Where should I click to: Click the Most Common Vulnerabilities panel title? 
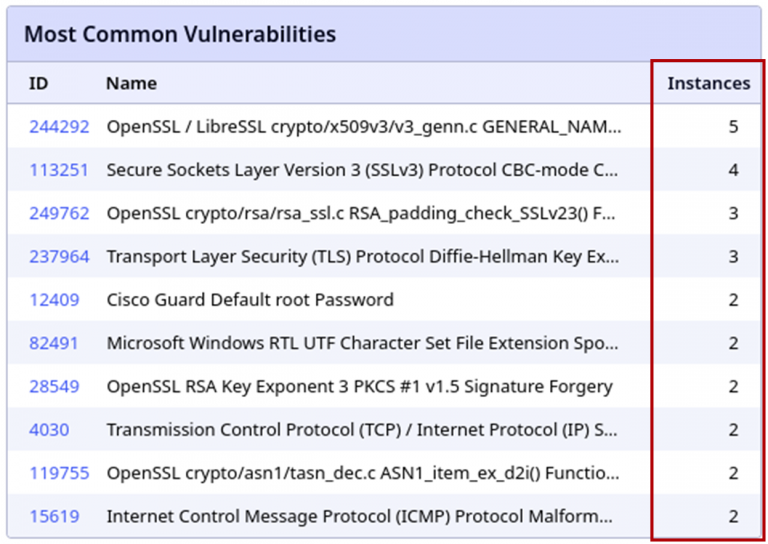[x=180, y=34]
